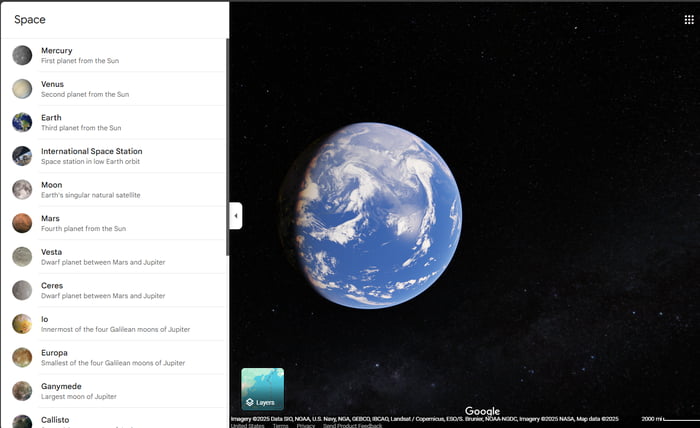
Task: Open the Layers map type thumbnail
Action: click(262, 389)
